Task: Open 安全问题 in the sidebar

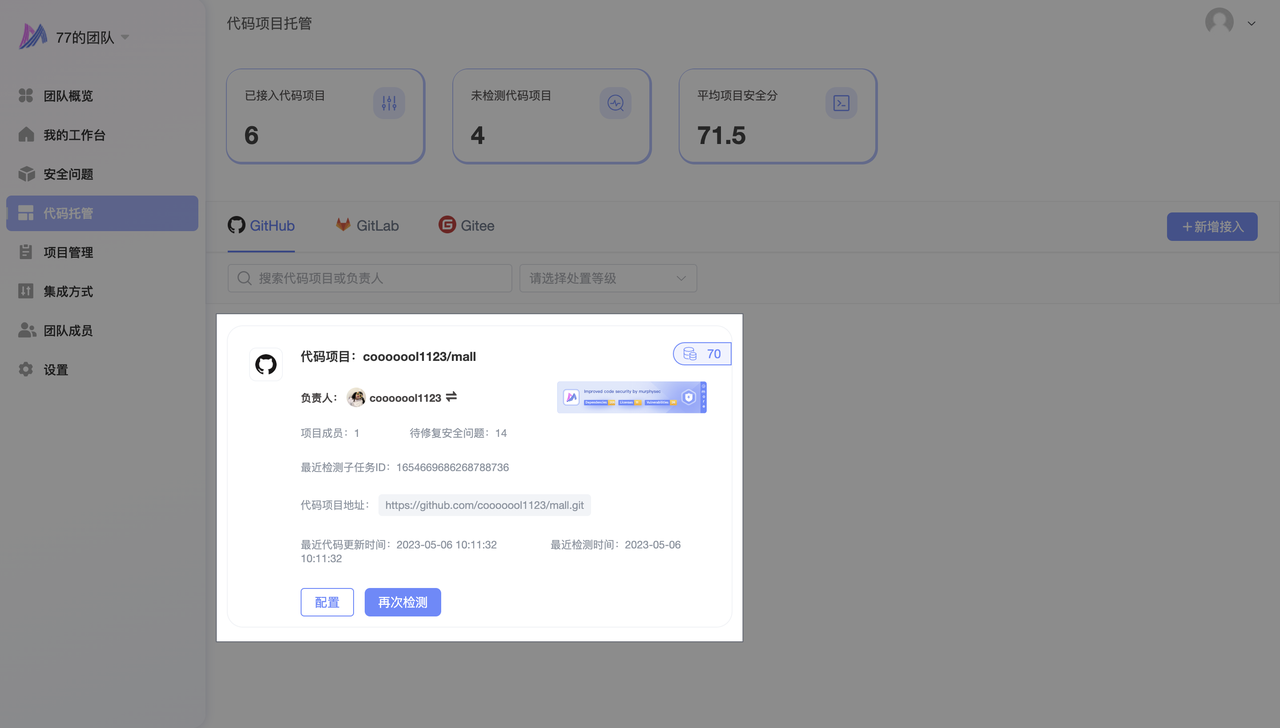Action: 68,174
